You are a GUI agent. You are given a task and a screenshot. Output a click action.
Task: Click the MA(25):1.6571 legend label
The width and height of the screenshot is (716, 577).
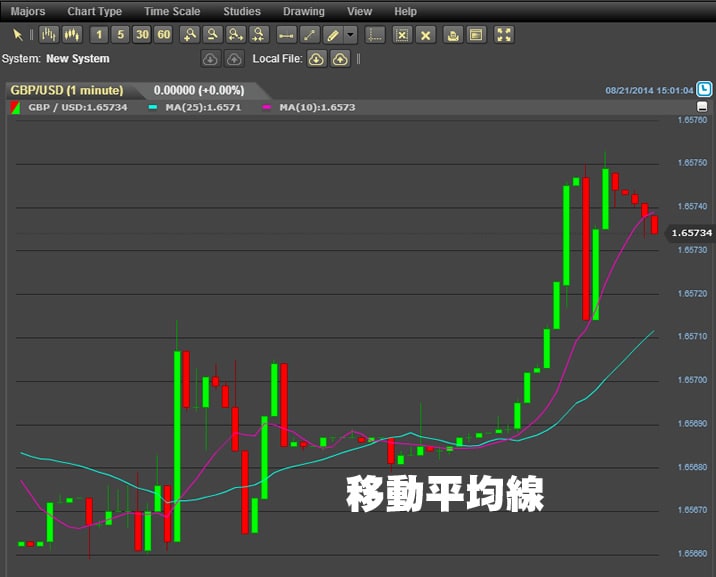[x=203, y=108]
